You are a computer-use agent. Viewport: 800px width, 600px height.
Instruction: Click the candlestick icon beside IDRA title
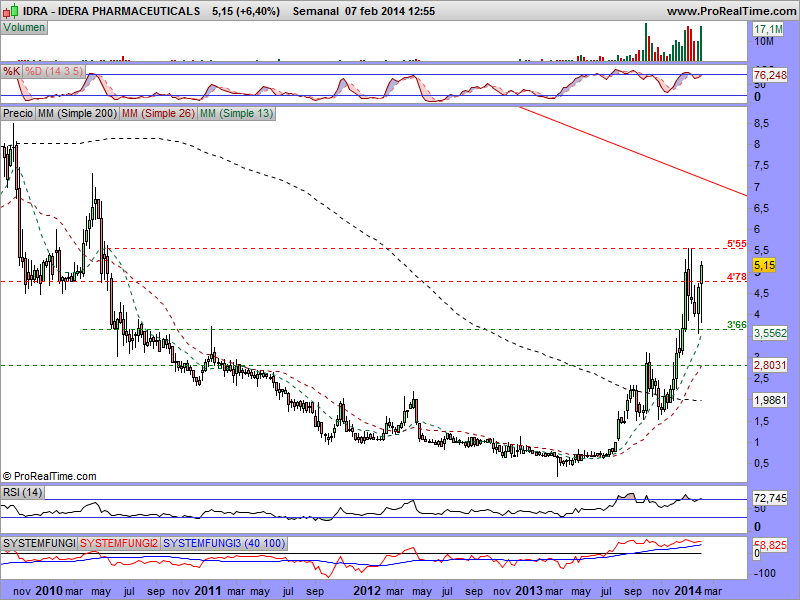point(11,11)
